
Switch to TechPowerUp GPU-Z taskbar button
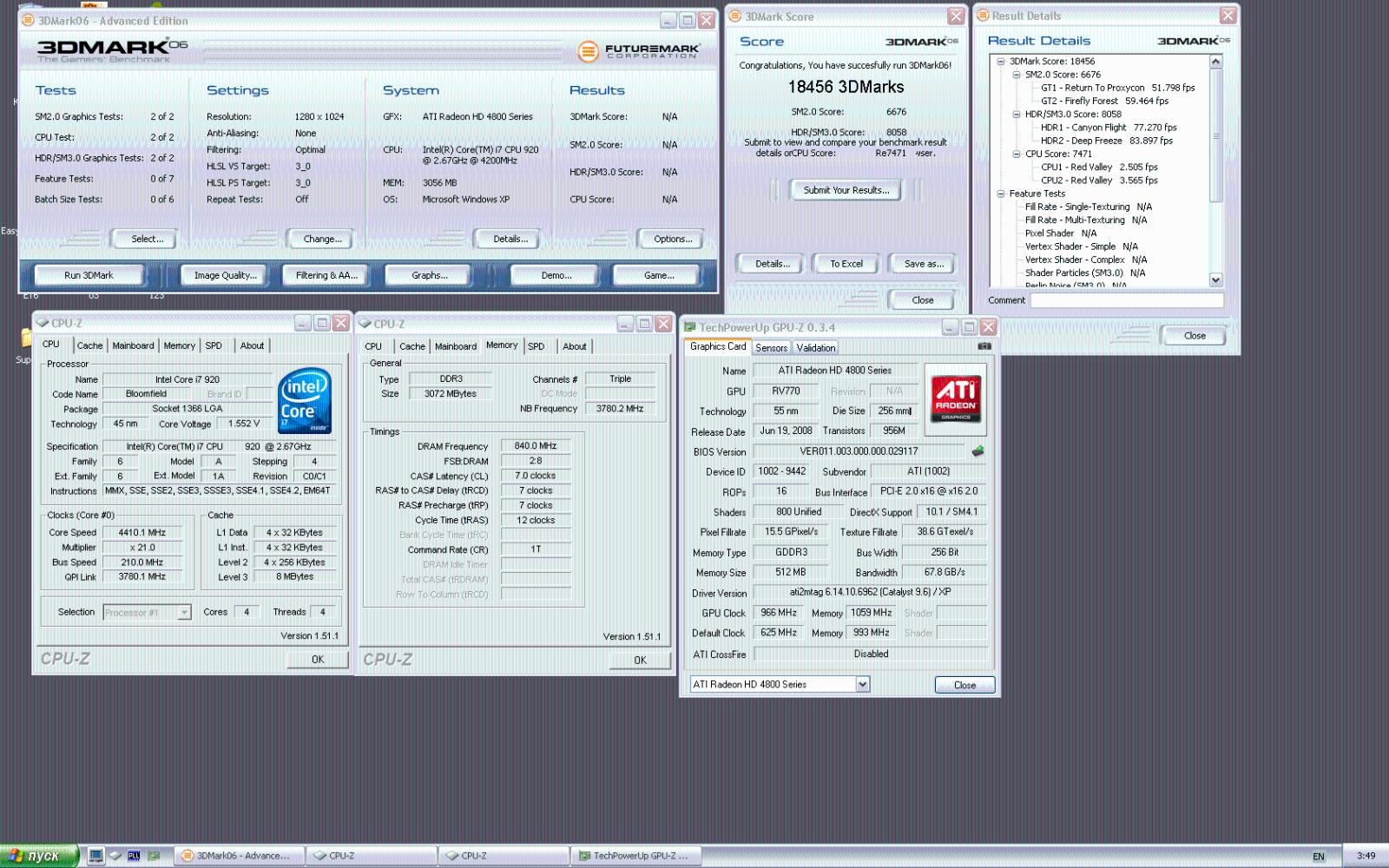tap(635, 856)
